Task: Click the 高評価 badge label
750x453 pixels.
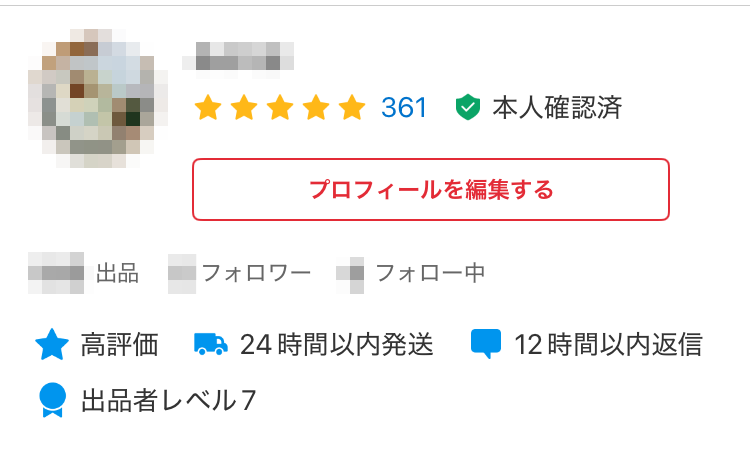Action: point(119,344)
